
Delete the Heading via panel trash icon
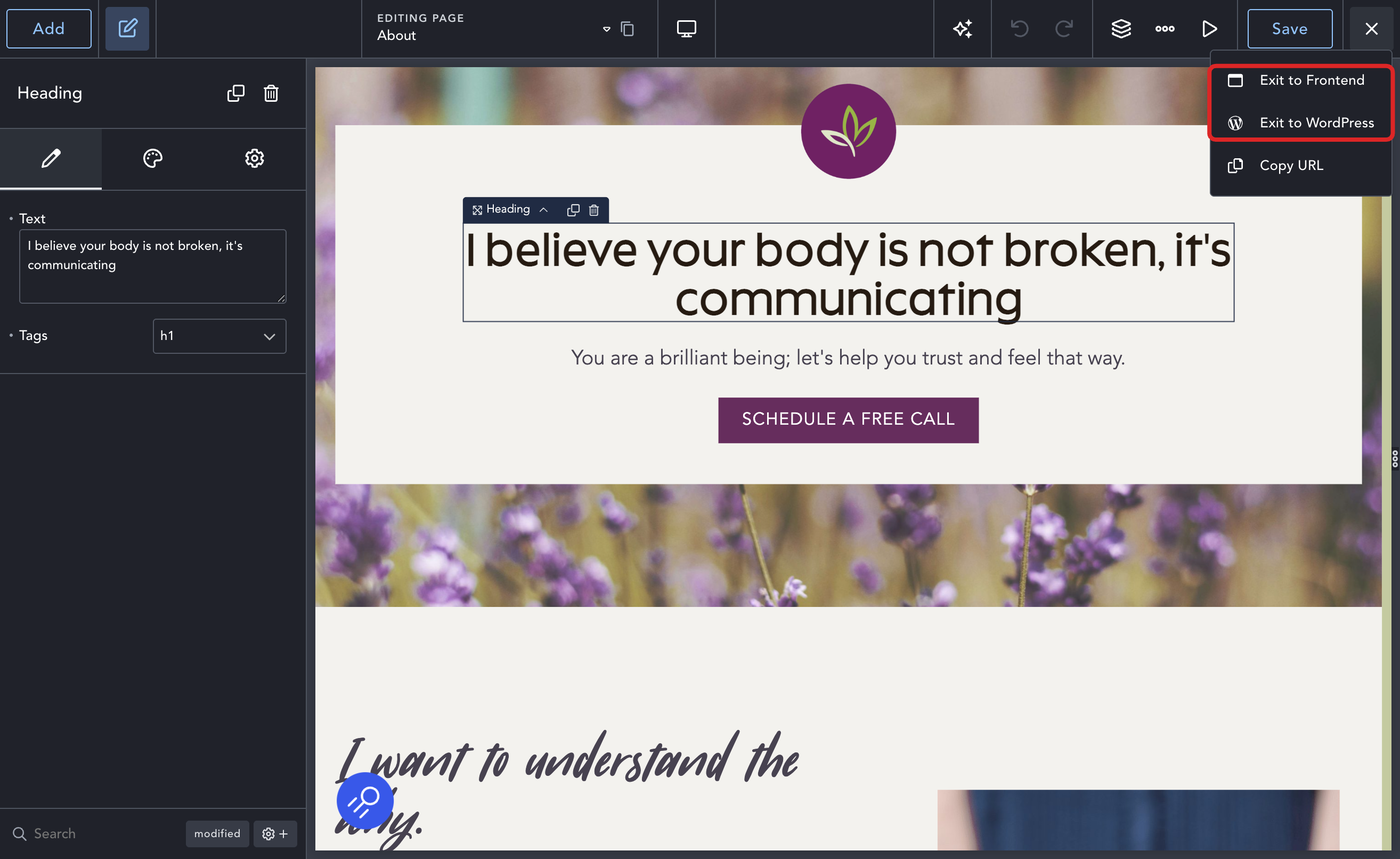point(271,93)
